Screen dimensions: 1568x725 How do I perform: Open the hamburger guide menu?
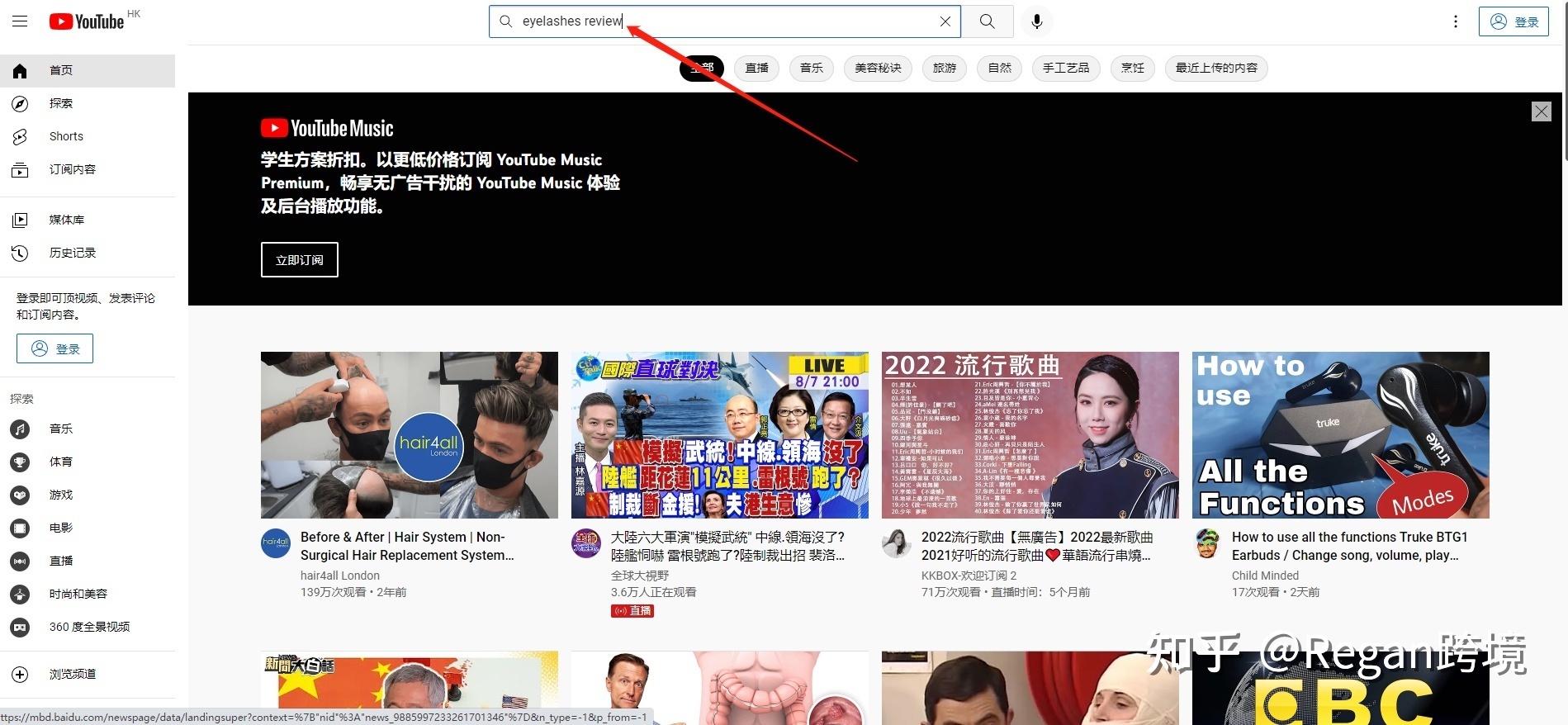pos(20,21)
